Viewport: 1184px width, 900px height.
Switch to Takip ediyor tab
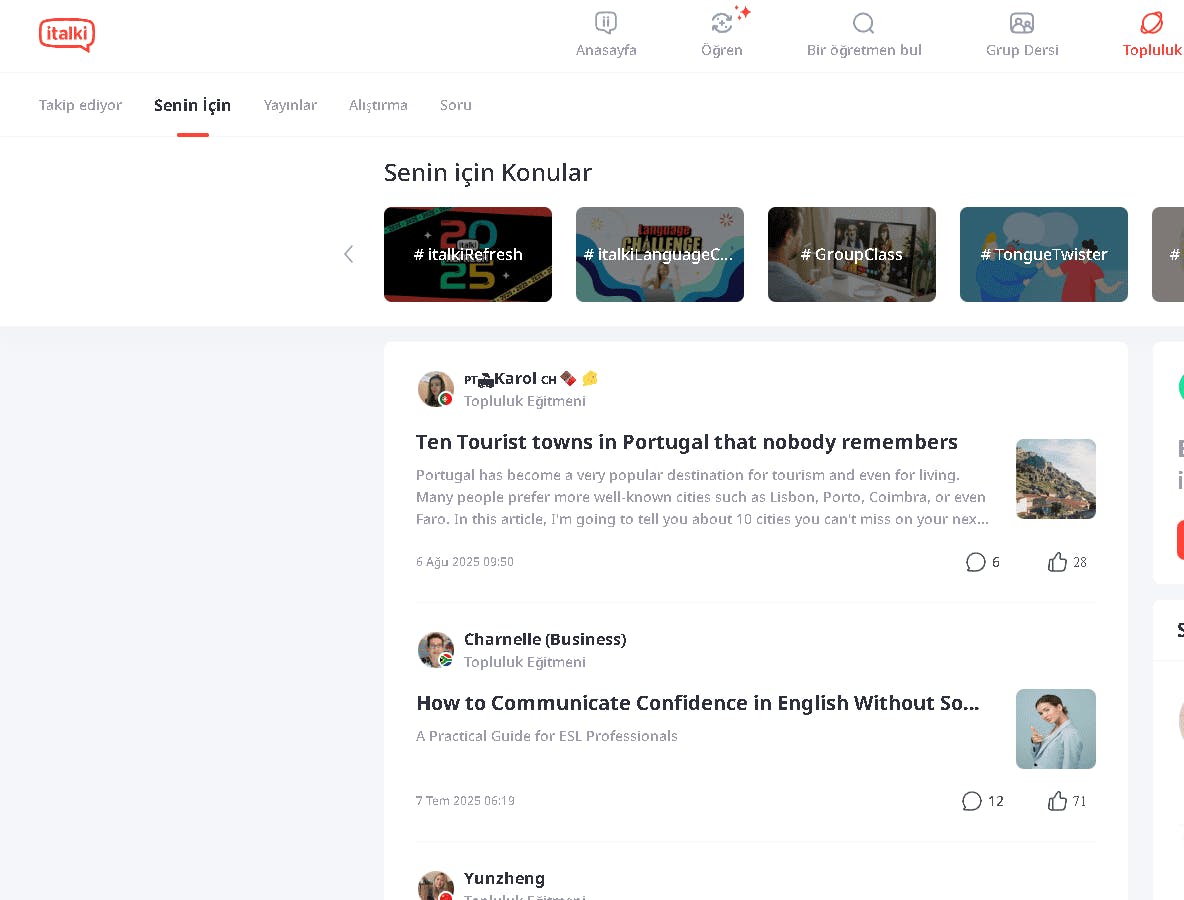click(x=80, y=105)
